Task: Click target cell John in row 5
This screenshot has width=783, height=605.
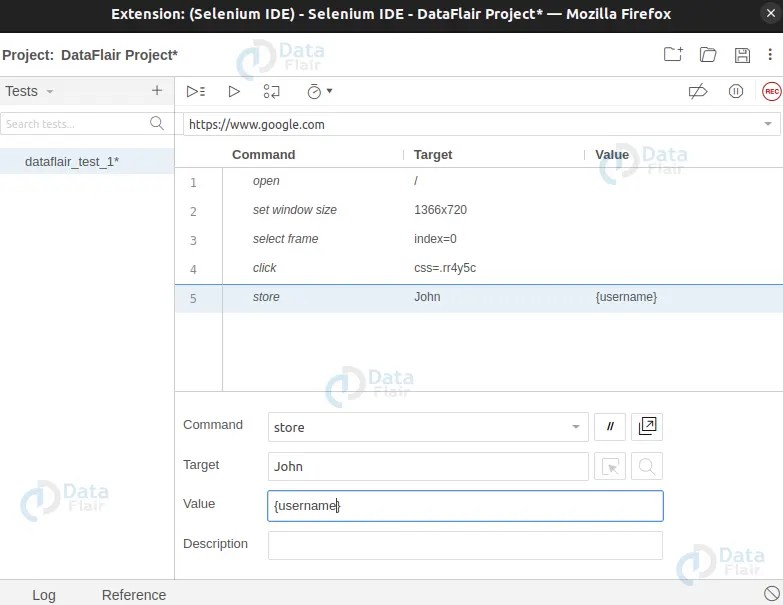Action: coord(427,297)
